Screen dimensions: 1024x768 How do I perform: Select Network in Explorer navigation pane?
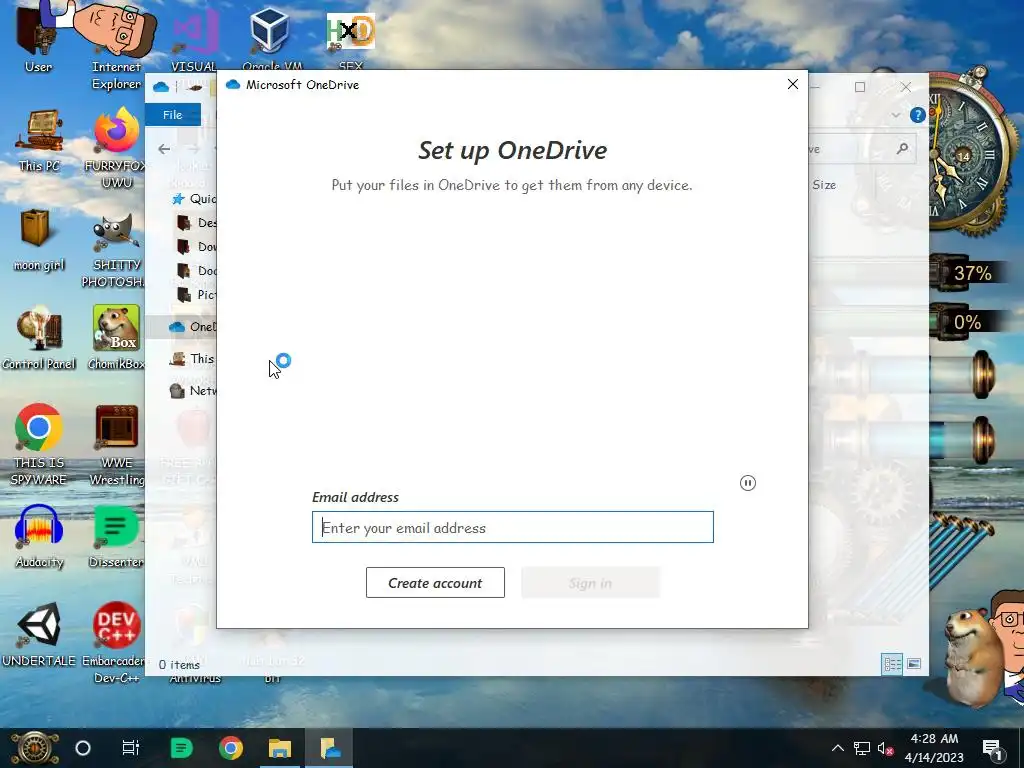(192, 391)
